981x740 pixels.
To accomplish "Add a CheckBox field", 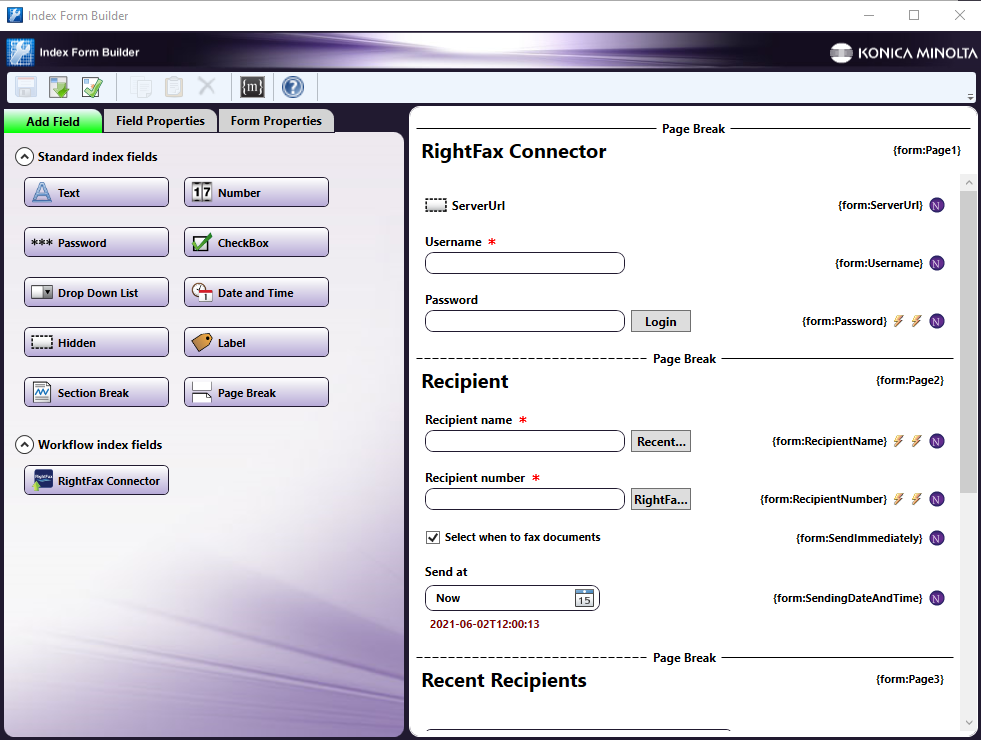I will click(257, 242).
